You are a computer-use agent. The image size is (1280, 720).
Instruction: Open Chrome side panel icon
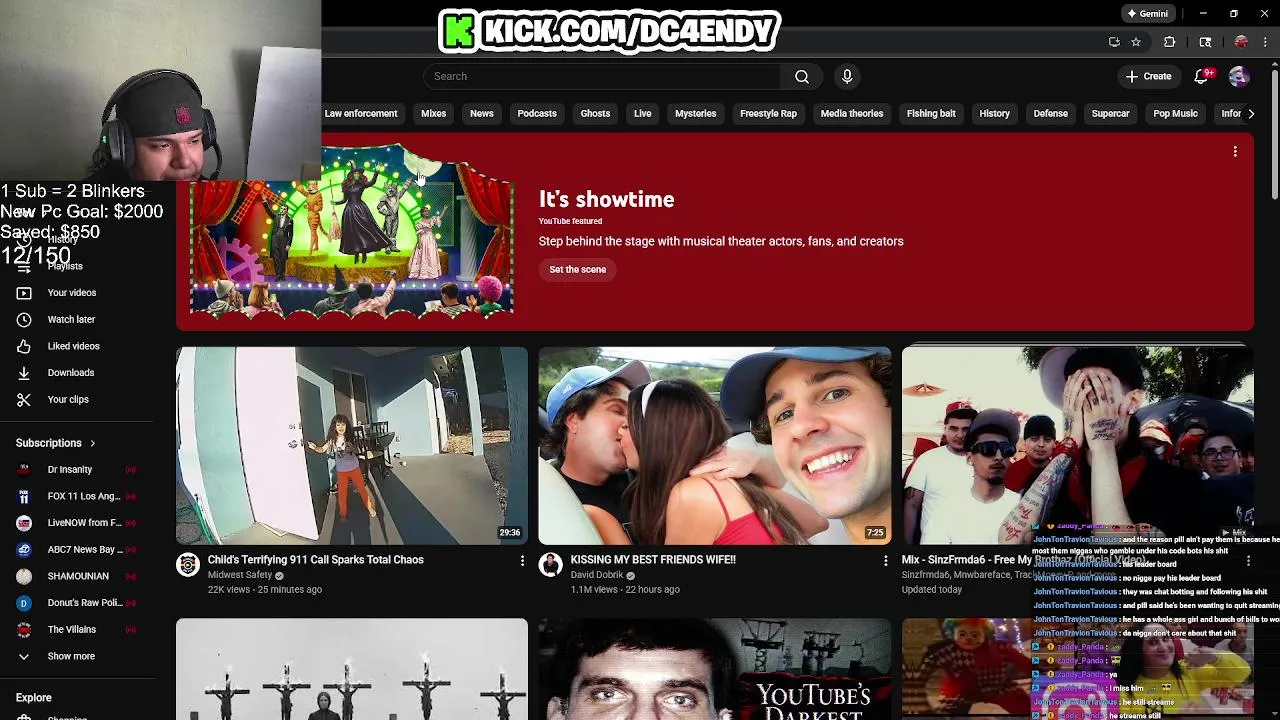coord(1205,42)
